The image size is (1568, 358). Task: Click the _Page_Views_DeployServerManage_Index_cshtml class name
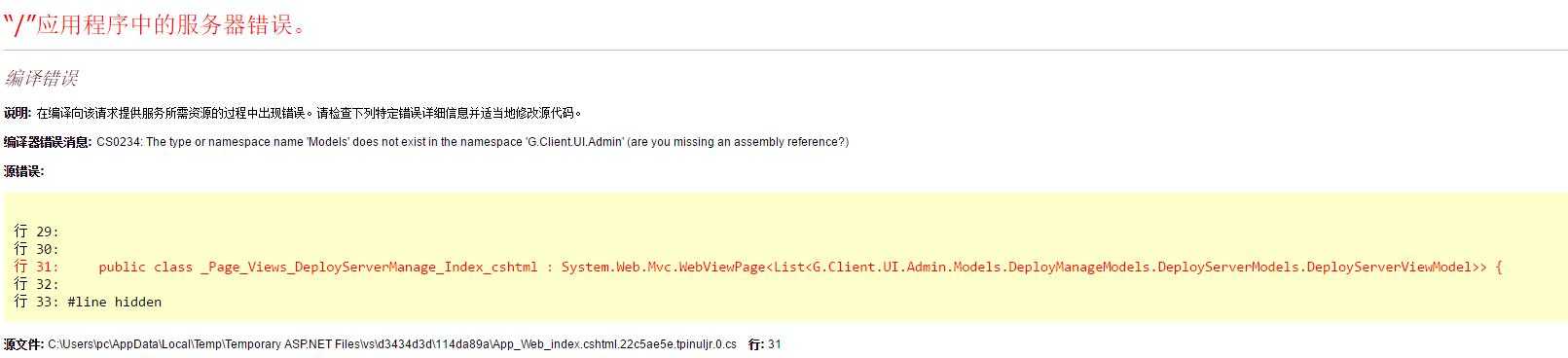point(369,267)
